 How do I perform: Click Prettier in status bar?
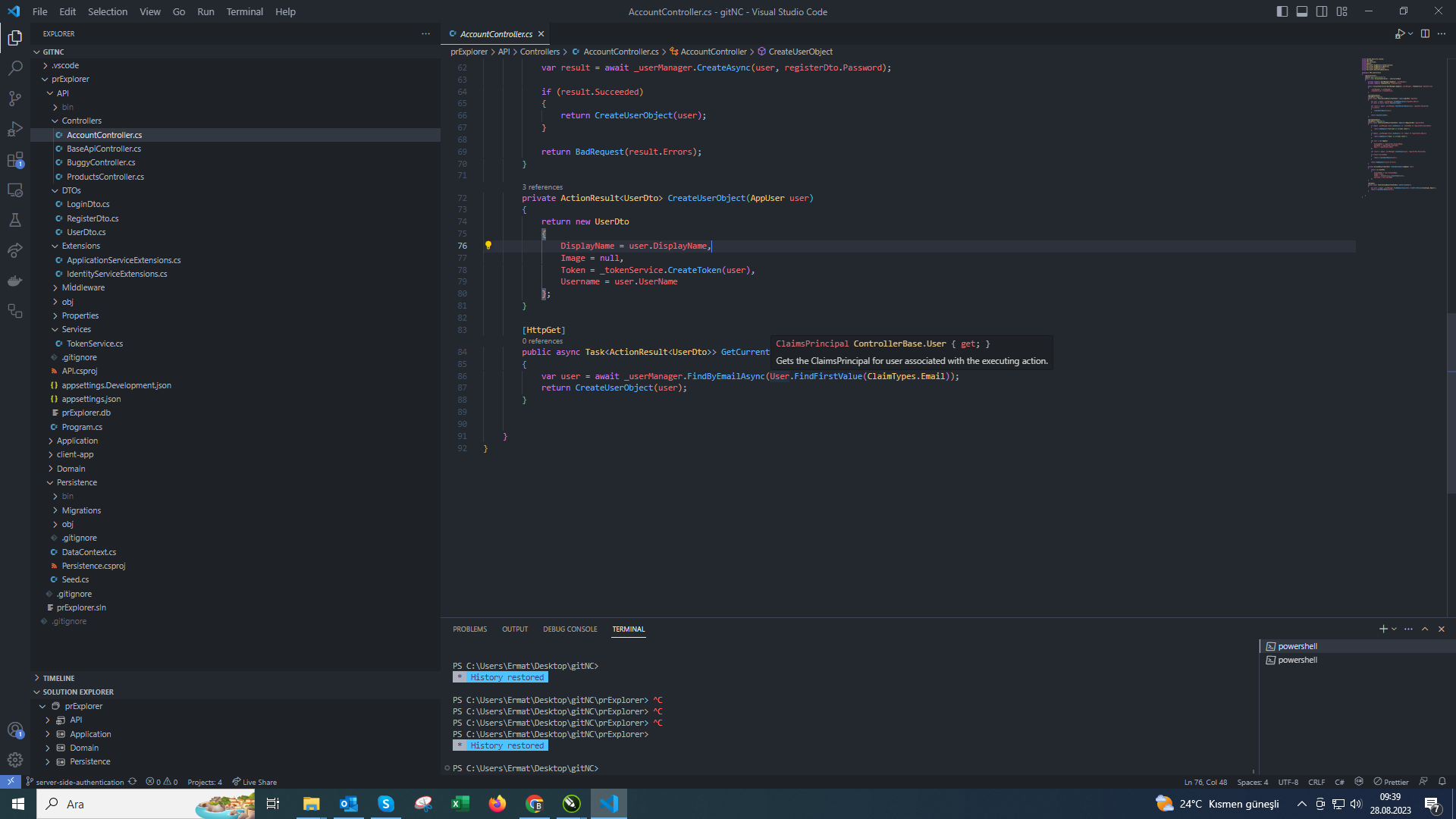pos(1392,782)
